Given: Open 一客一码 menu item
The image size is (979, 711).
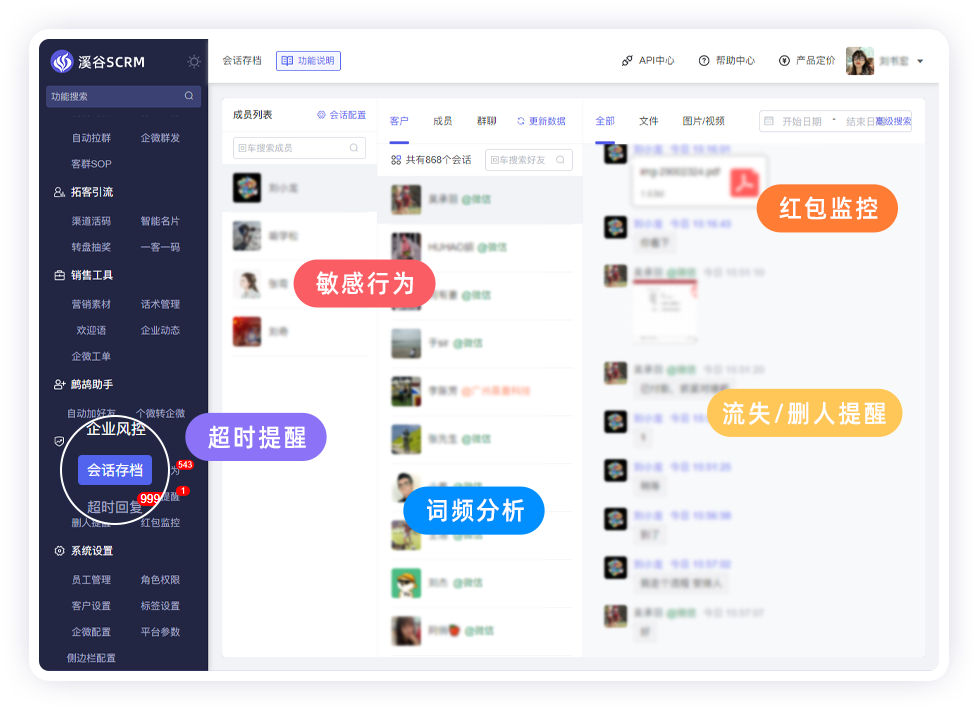Looking at the screenshot, I should (160, 247).
